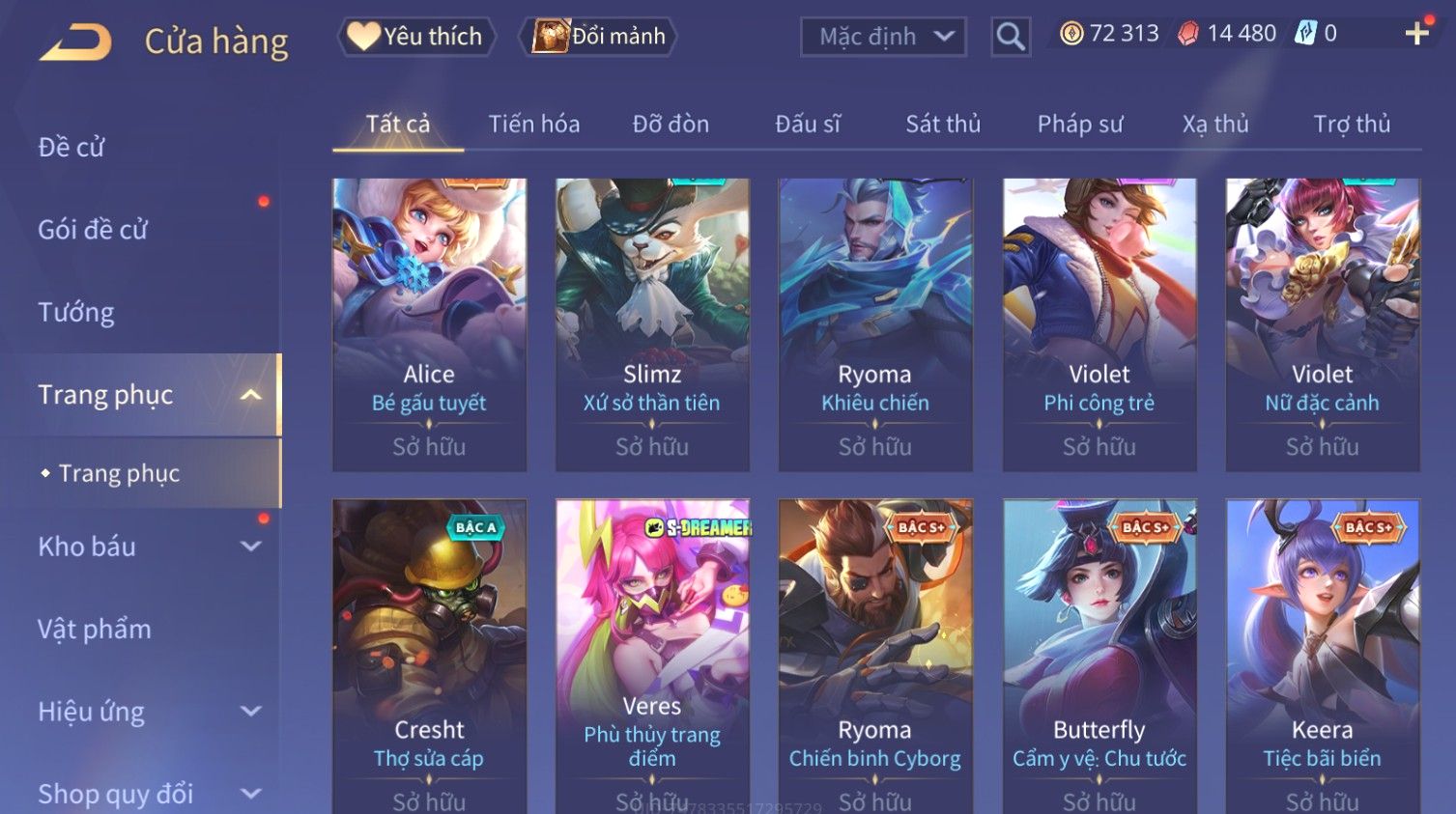Switch to the Sát thủ tab
1456x814 pixels.
943,124
